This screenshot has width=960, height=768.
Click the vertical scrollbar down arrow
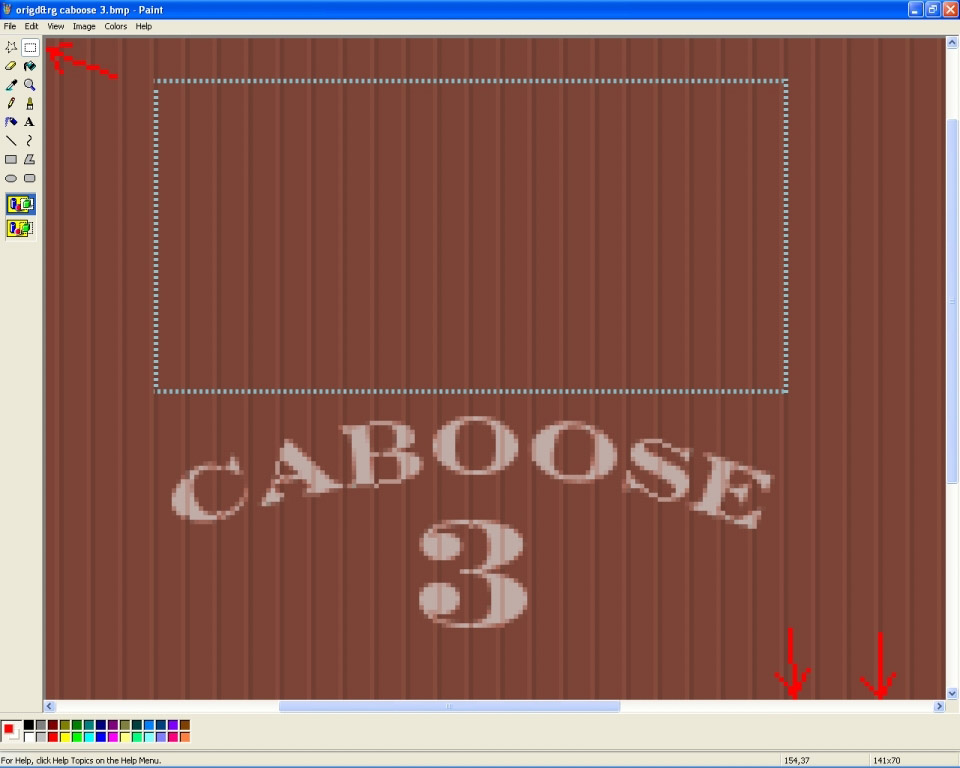tap(952, 693)
